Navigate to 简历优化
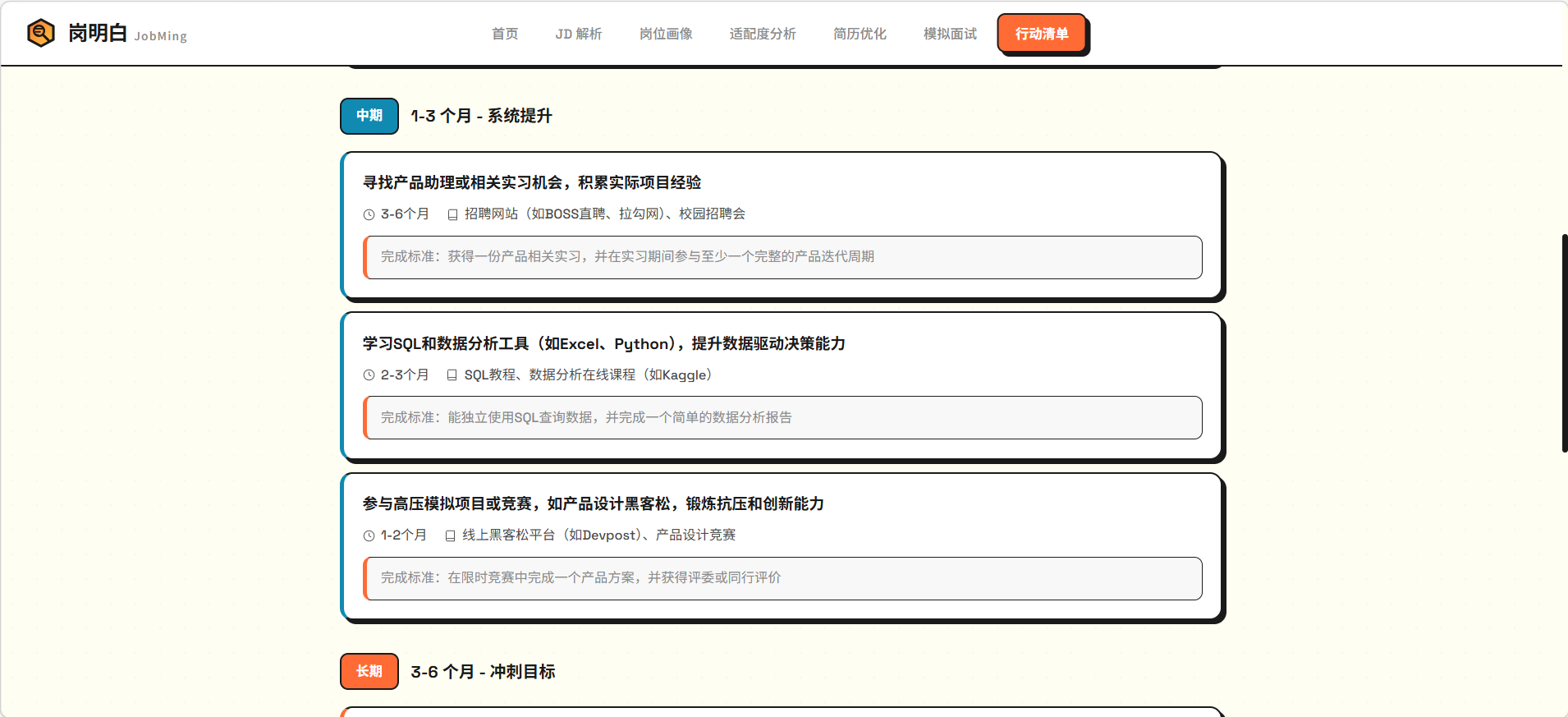This screenshot has width=1568, height=717. pos(860,34)
